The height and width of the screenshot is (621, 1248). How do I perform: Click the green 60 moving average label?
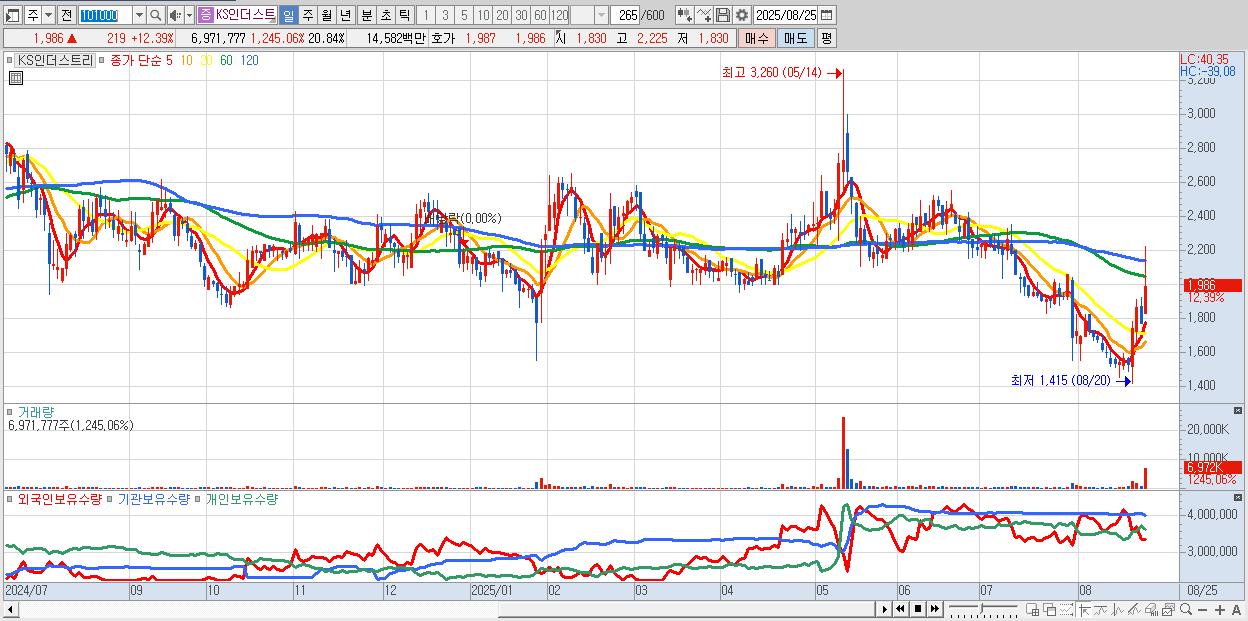tap(227, 60)
